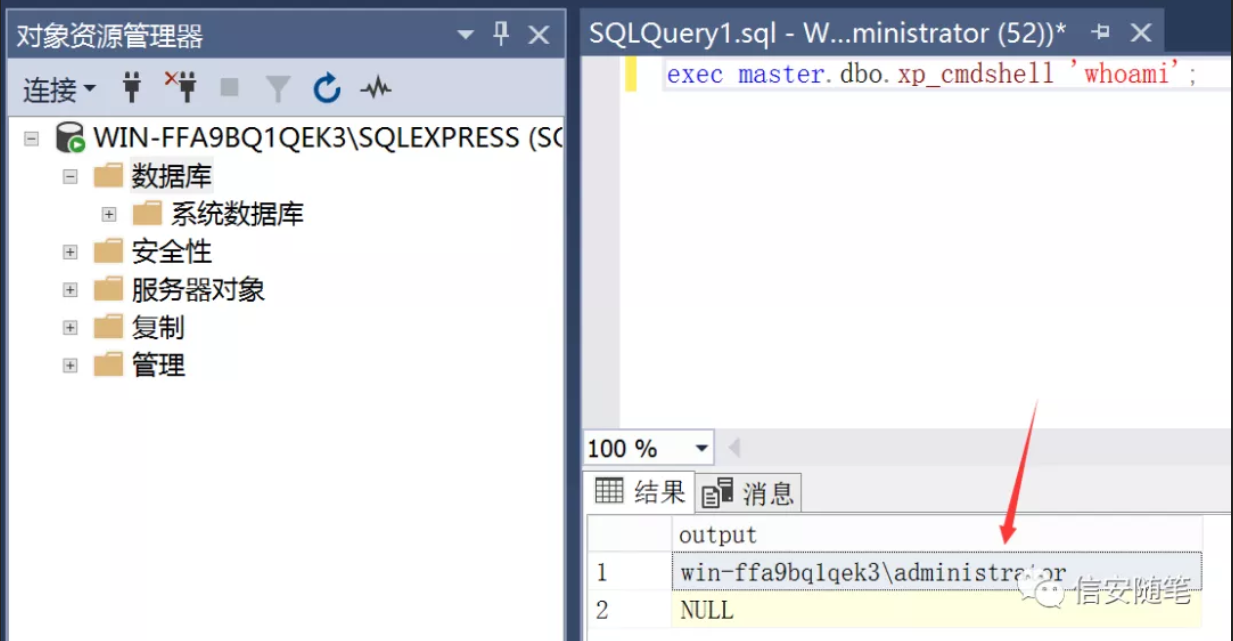Click the folder icon next to 管理
The height and width of the screenshot is (641, 1233).
point(108,365)
